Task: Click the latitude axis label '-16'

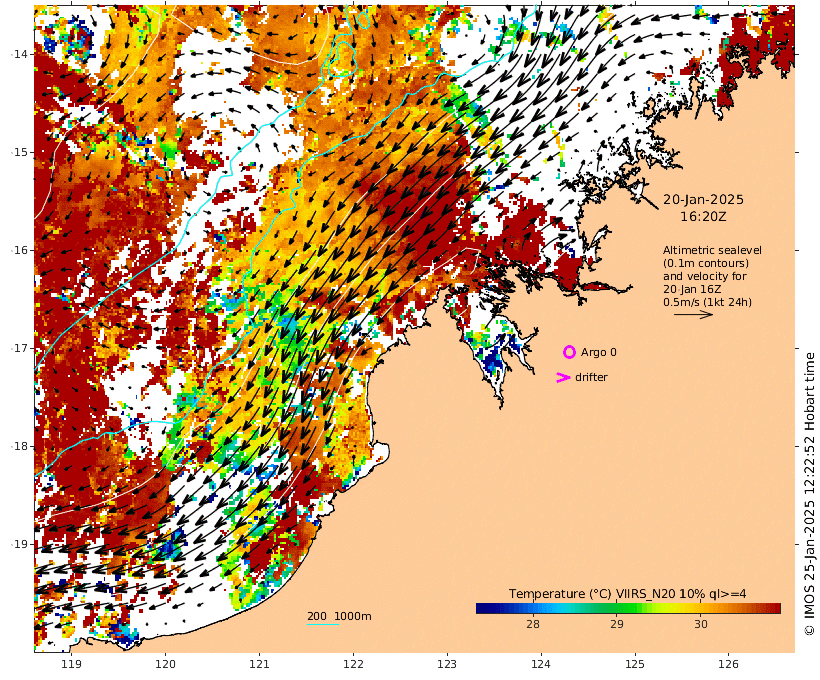Action: 19,250
